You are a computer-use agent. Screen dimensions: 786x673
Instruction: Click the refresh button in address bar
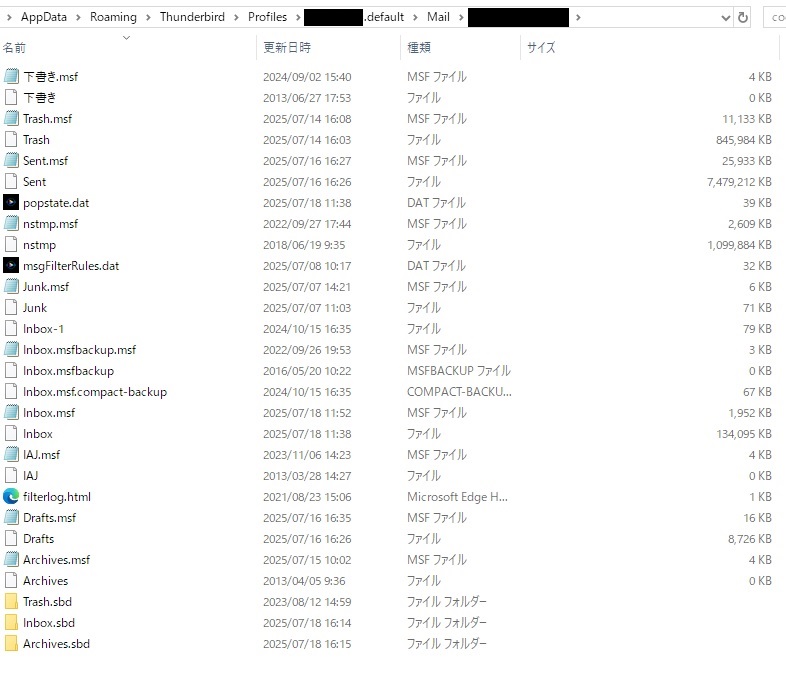(743, 17)
